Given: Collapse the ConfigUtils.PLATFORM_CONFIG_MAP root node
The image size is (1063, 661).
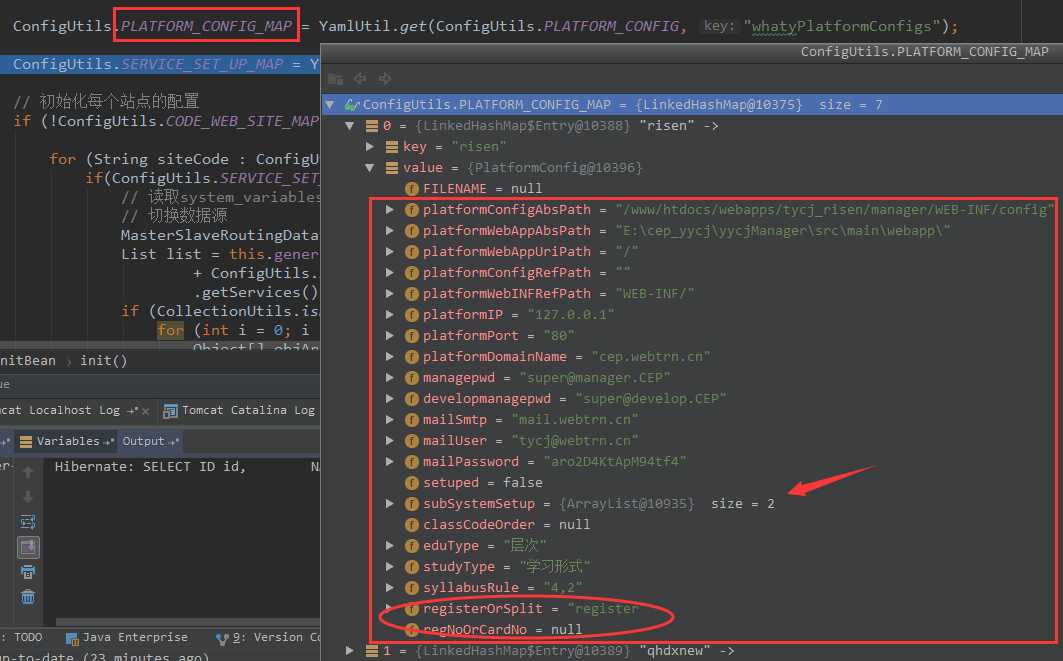Looking at the screenshot, I should coord(329,105).
